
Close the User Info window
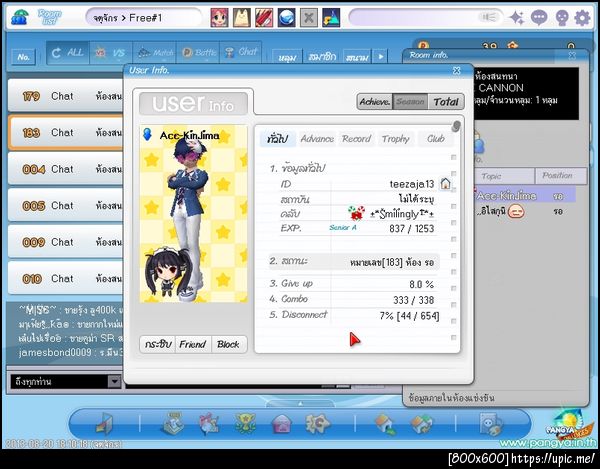457,70
